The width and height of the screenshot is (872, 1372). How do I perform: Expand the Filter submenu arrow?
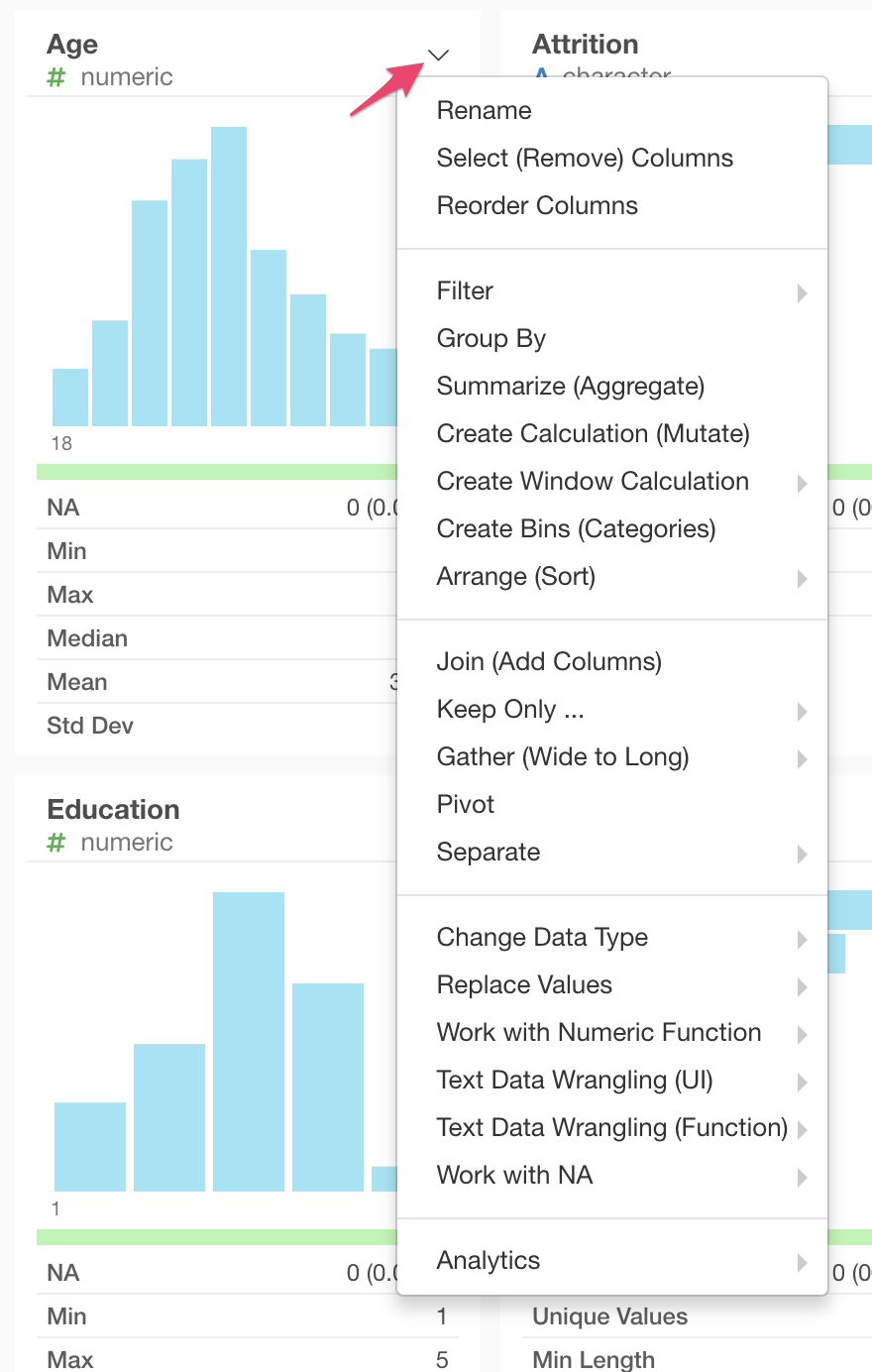click(x=802, y=292)
